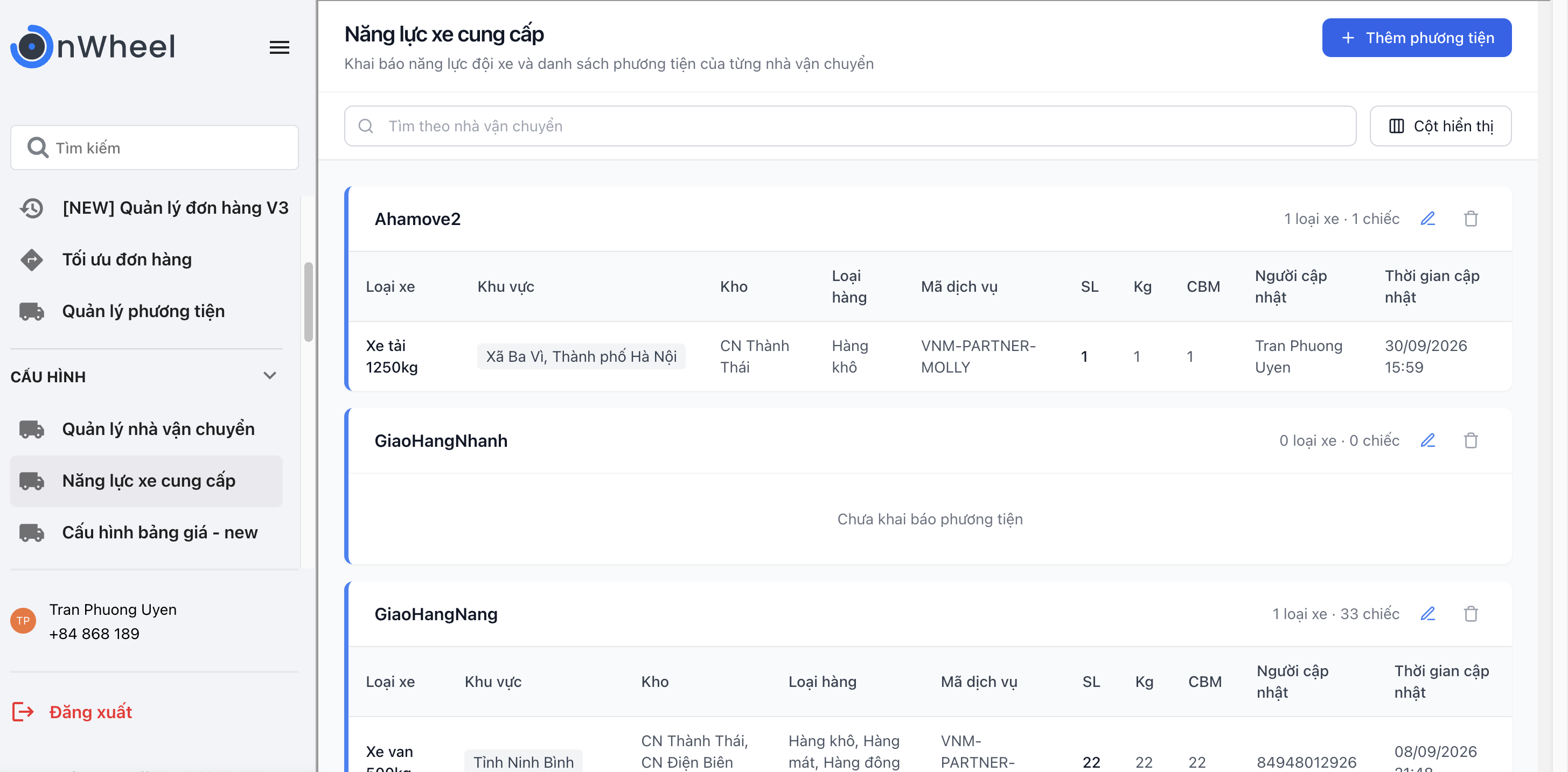
Task: Toggle the hamburger sidebar menu
Action: (279, 47)
